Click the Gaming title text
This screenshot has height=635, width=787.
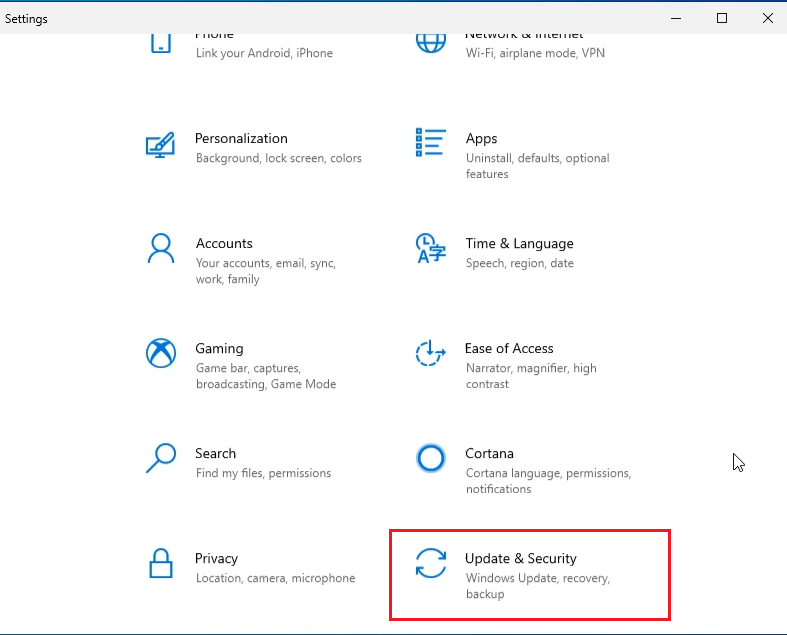tap(219, 349)
